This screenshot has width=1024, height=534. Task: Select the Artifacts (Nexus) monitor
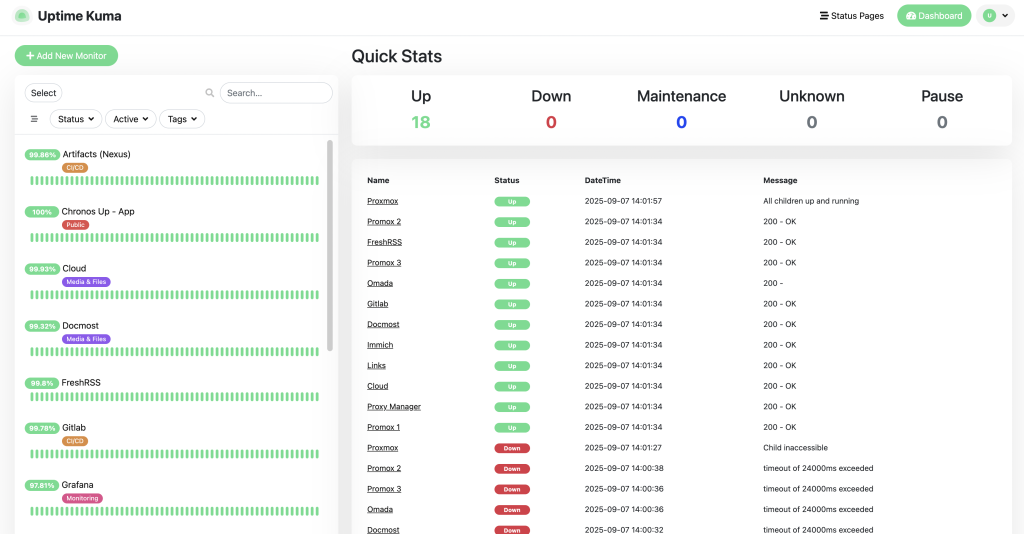(x=97, y=154)
